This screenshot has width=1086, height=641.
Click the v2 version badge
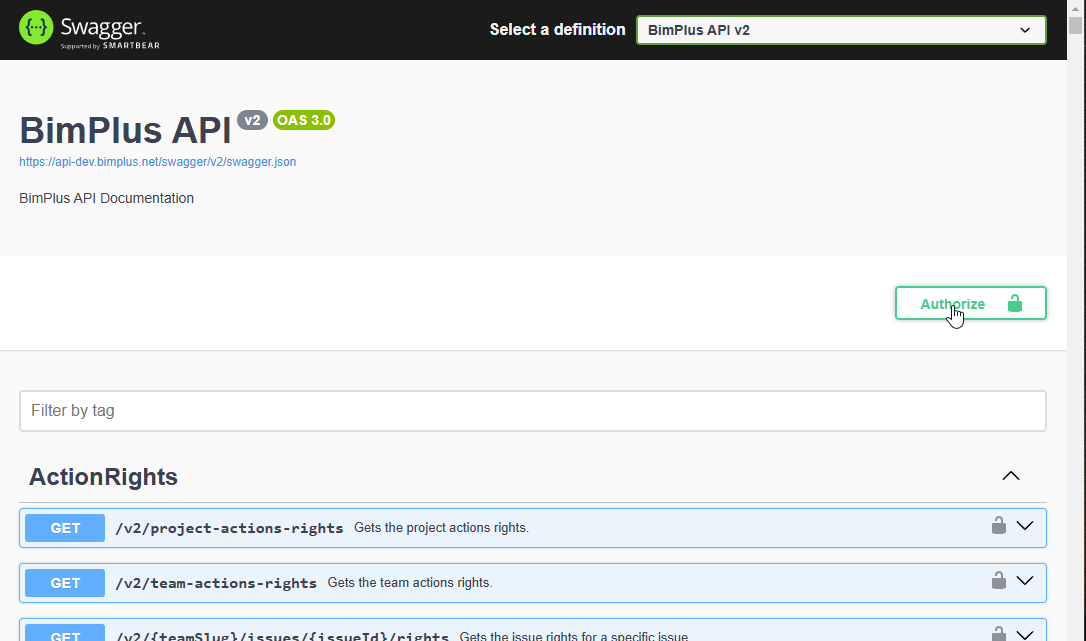click(x=252, y=120)
